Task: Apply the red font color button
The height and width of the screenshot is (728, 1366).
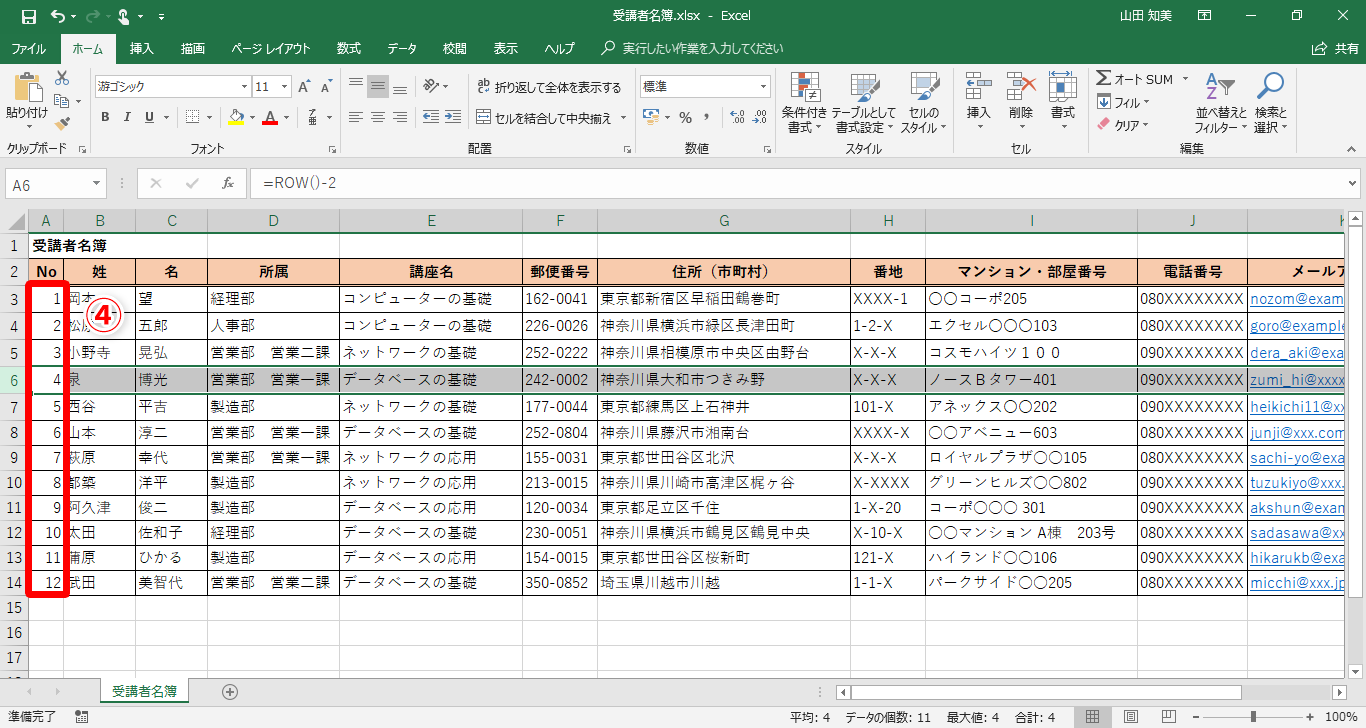Action: (269, 117)
